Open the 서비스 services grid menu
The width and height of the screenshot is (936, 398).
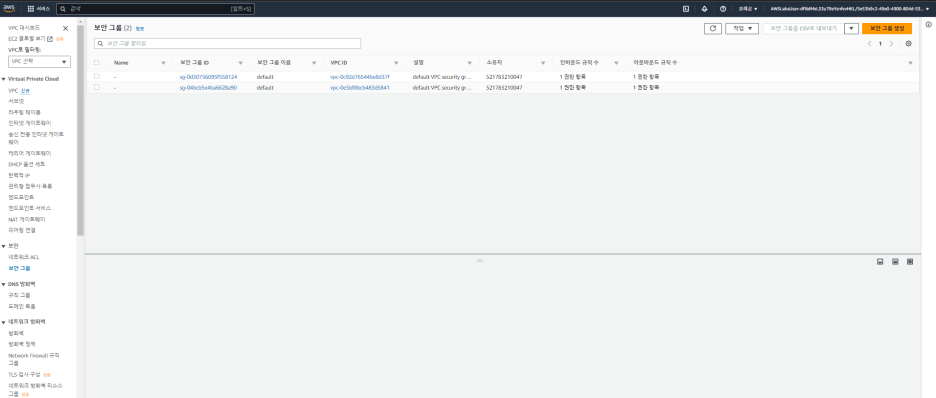click(39, 9)
